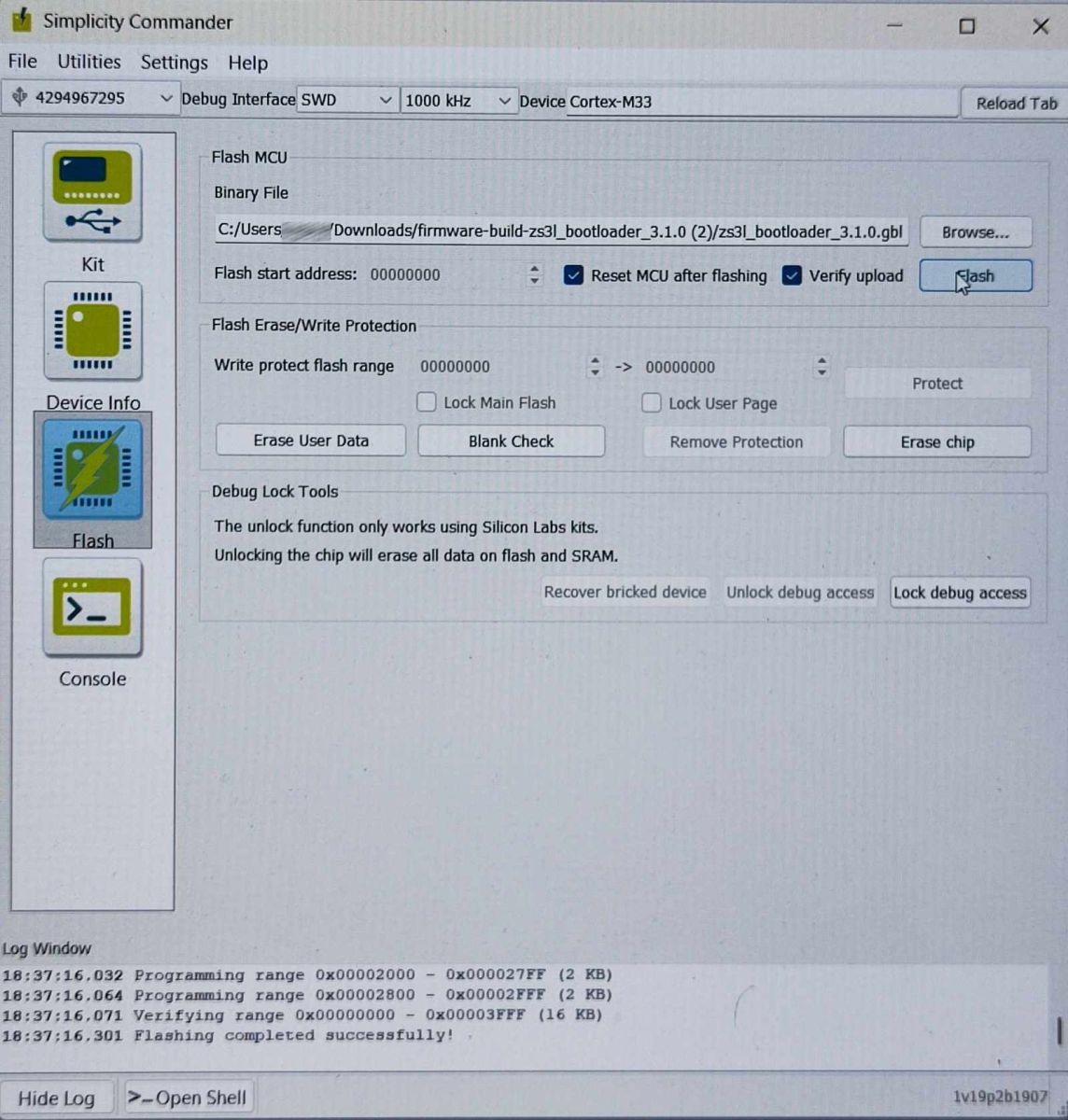Click the Erase chip button

coord(937,441)
